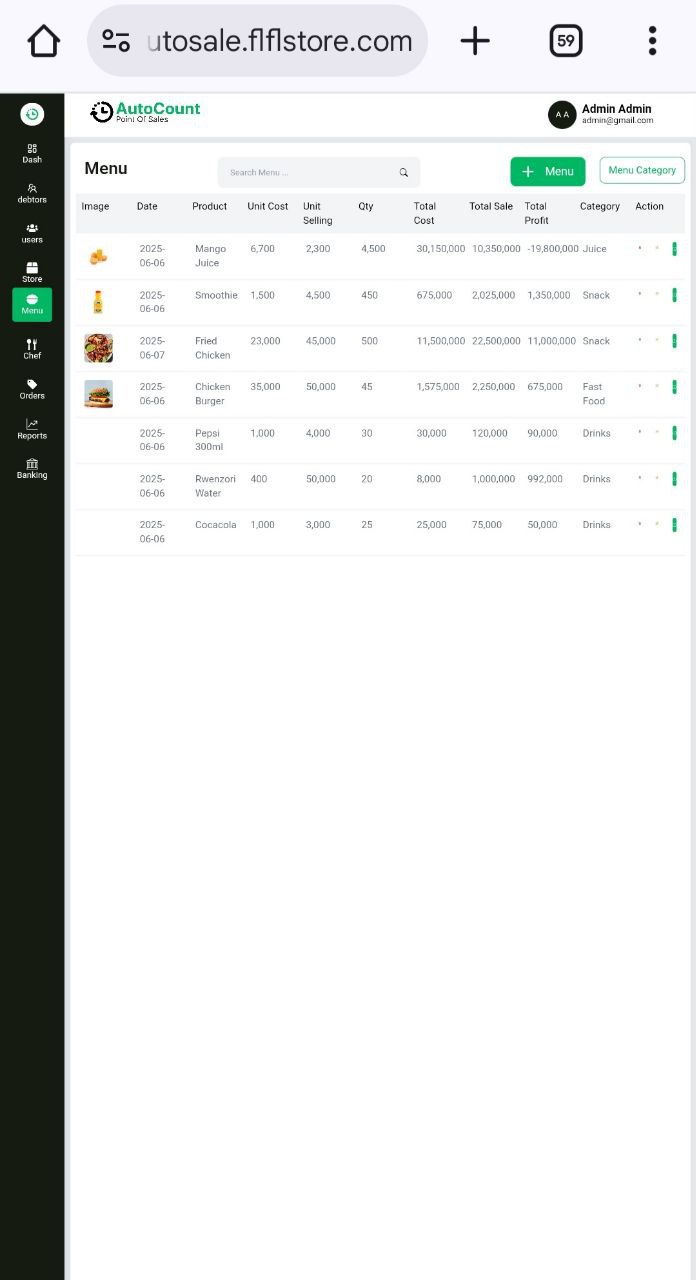Select product name Cocacola
The image size is (696, 1280).
click(216, 525)
